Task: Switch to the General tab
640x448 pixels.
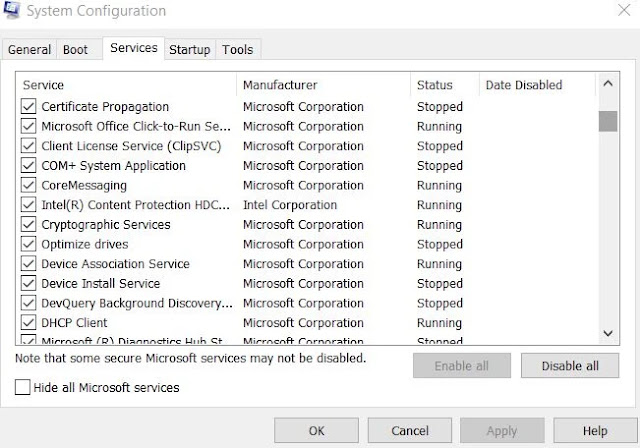Action: [29, 49]
